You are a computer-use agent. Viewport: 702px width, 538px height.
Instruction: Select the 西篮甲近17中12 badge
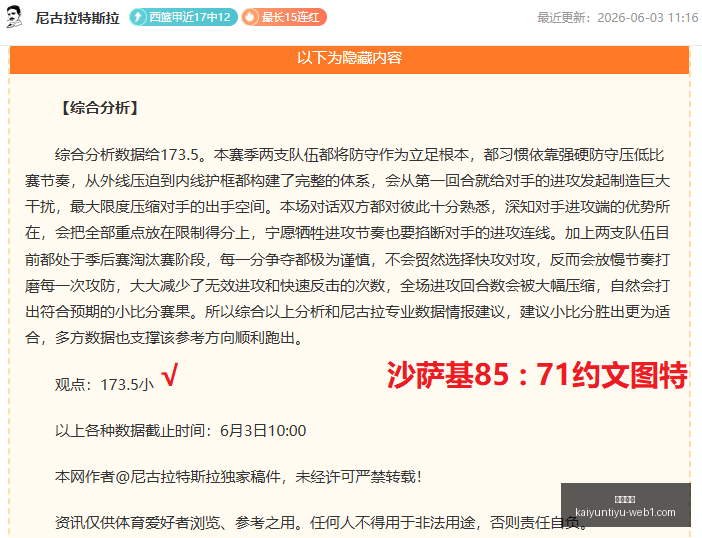click(x=184, y=17)
